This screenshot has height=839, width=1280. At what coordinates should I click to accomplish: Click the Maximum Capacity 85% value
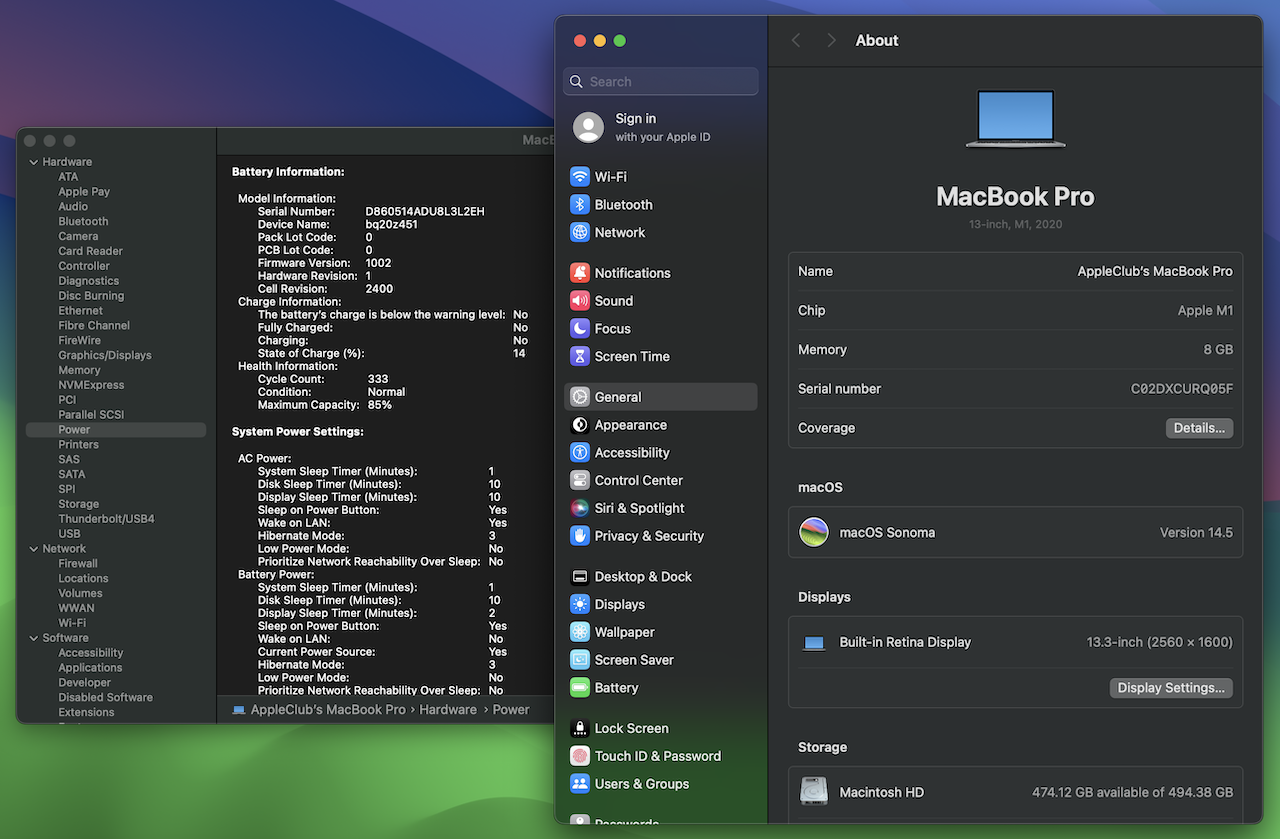(x=379, y=406)
